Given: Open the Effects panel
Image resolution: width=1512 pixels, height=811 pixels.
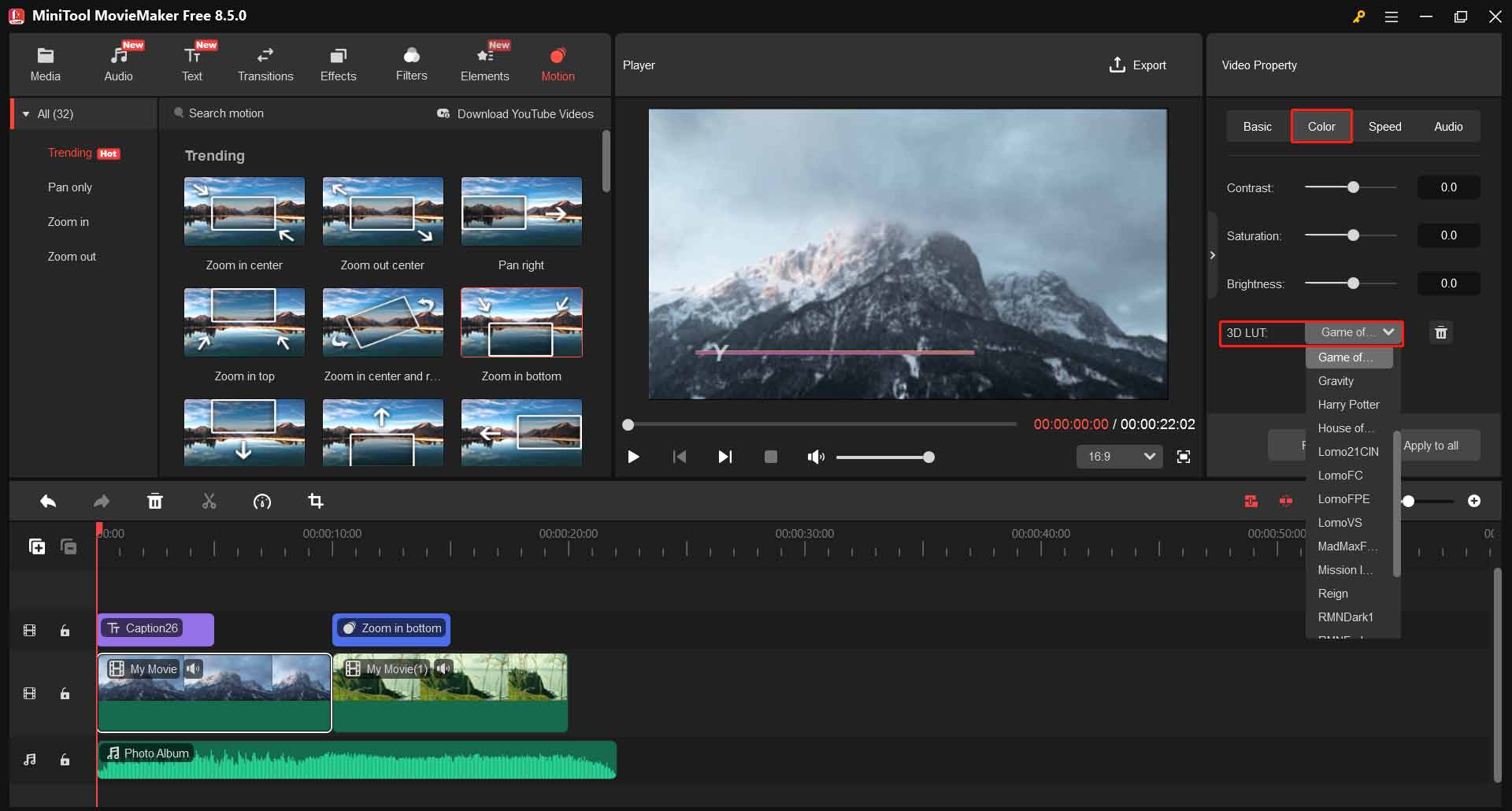Looking at the screenshot, I should pyautogui.click(x=338, y=63).
